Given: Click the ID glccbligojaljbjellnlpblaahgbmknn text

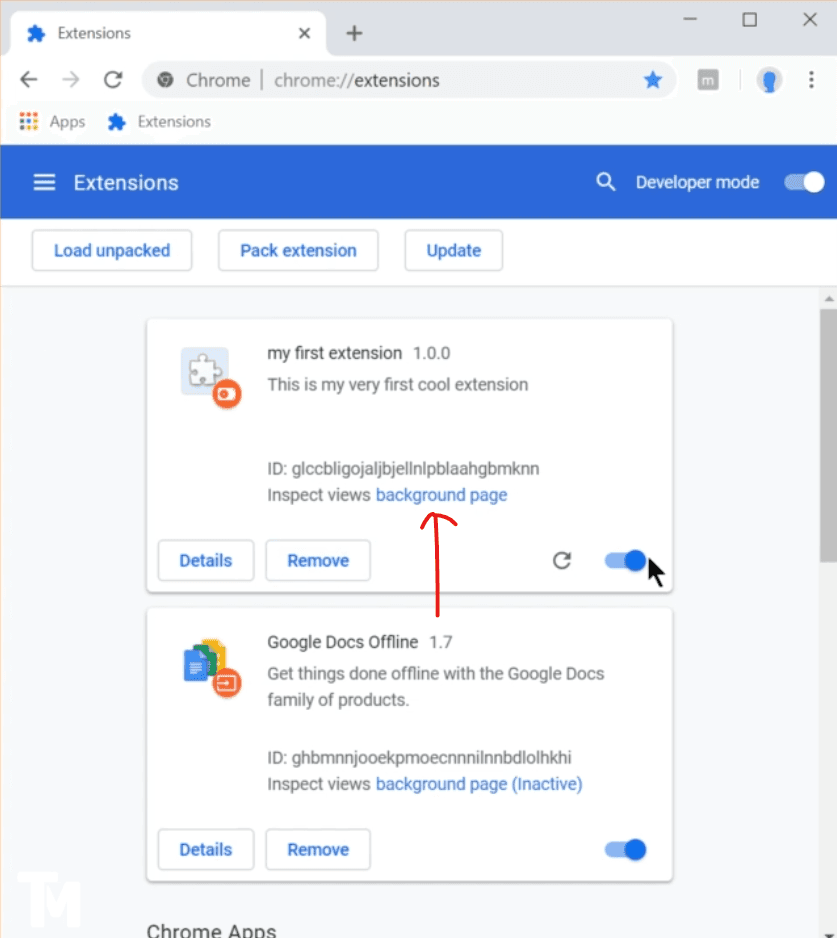Looking at the screenshot, I should tap(403, 469).
